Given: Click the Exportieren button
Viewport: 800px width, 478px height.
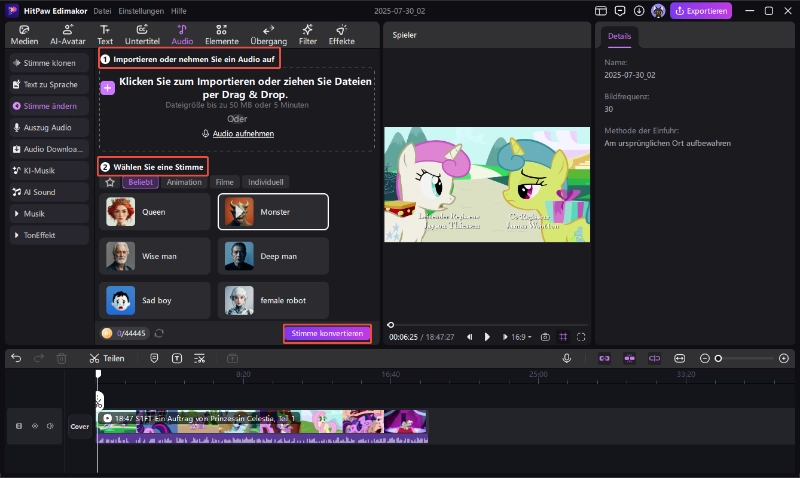Looking at the screenshot, I should point(701,11).
